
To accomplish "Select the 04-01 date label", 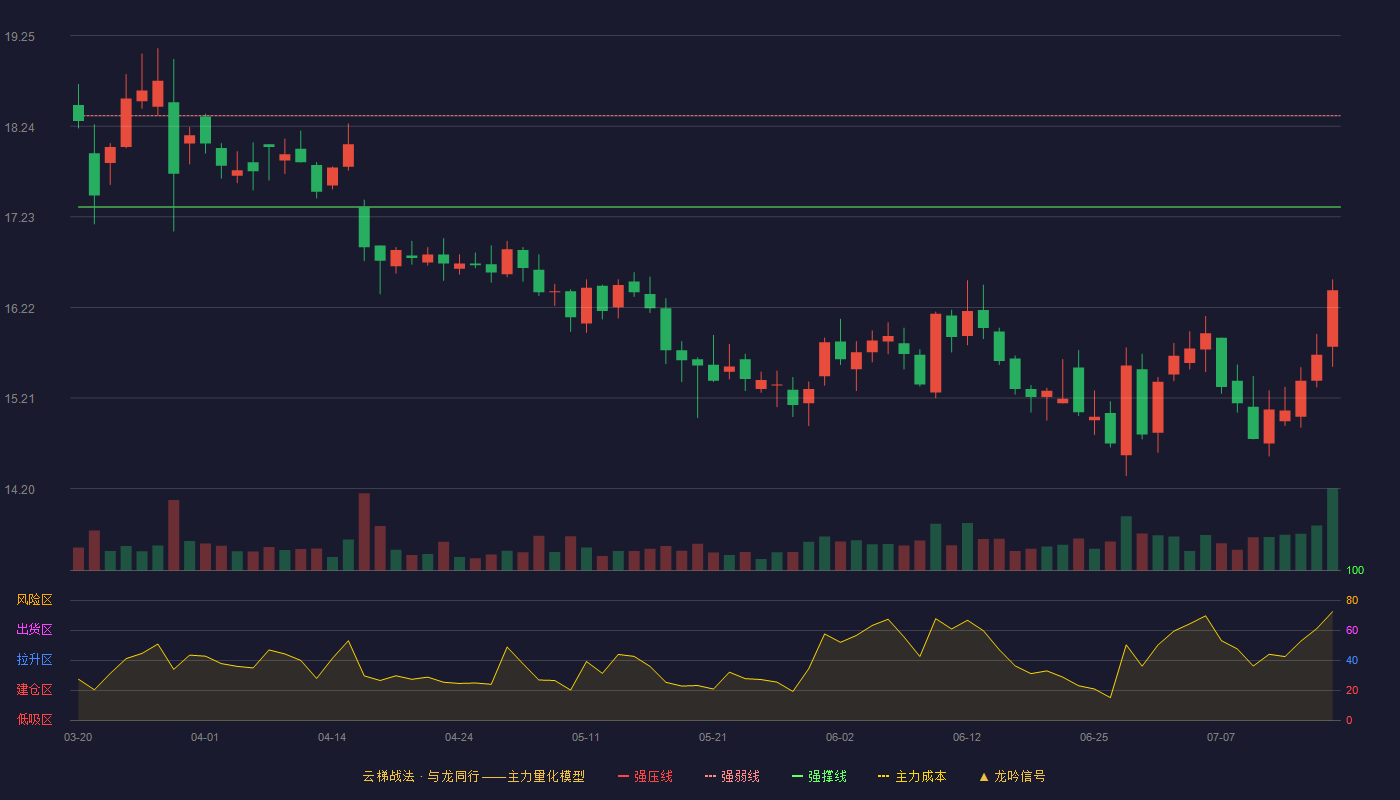I will pyautogui.click(x=205, y=737).
